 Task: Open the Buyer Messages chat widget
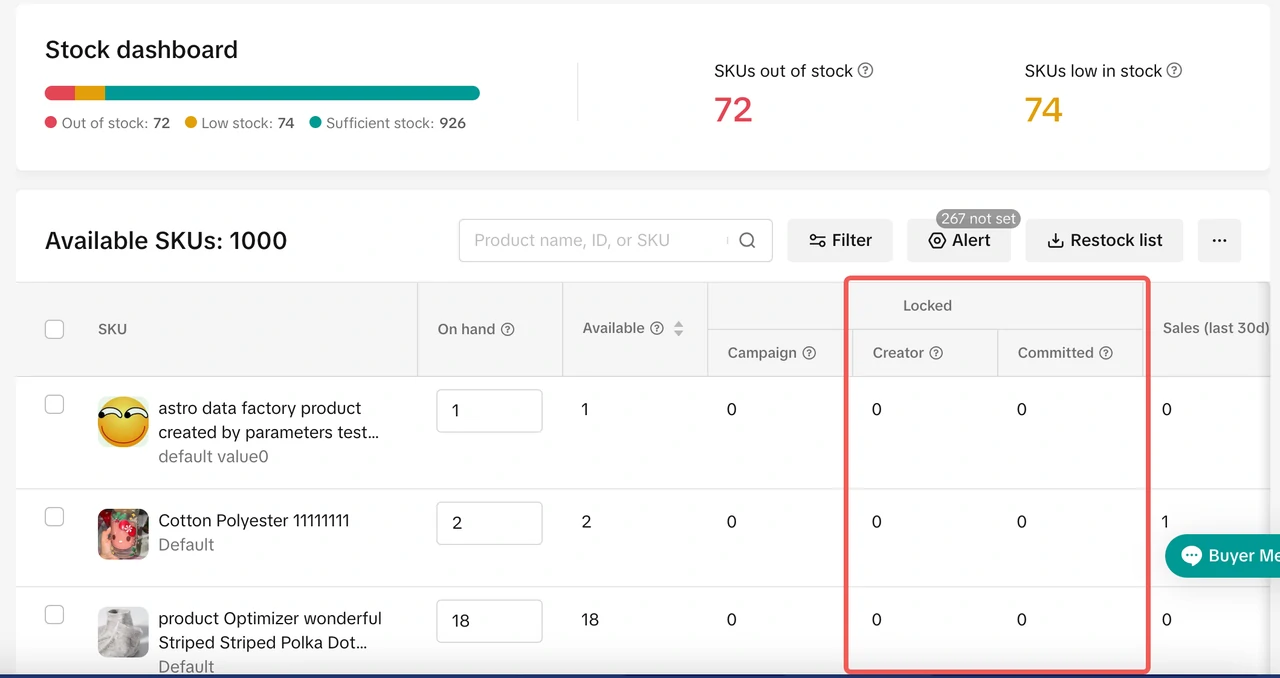pos(1224,556)
